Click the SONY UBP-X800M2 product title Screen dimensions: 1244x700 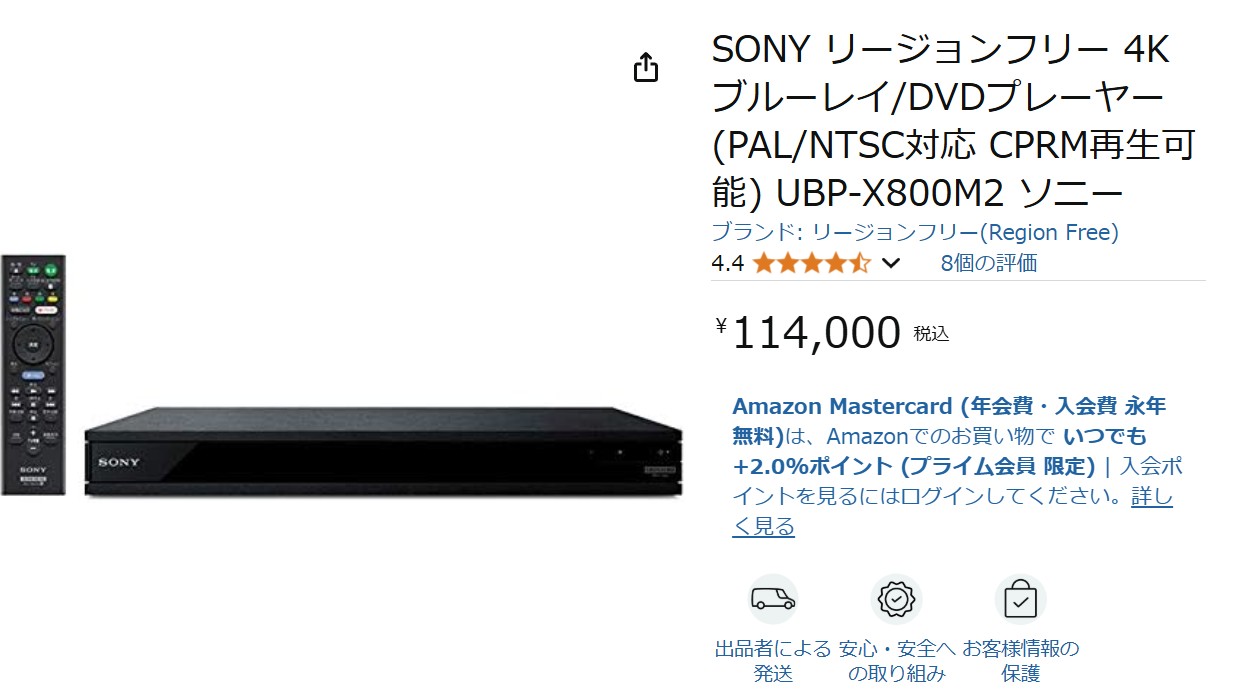[953, 120]
